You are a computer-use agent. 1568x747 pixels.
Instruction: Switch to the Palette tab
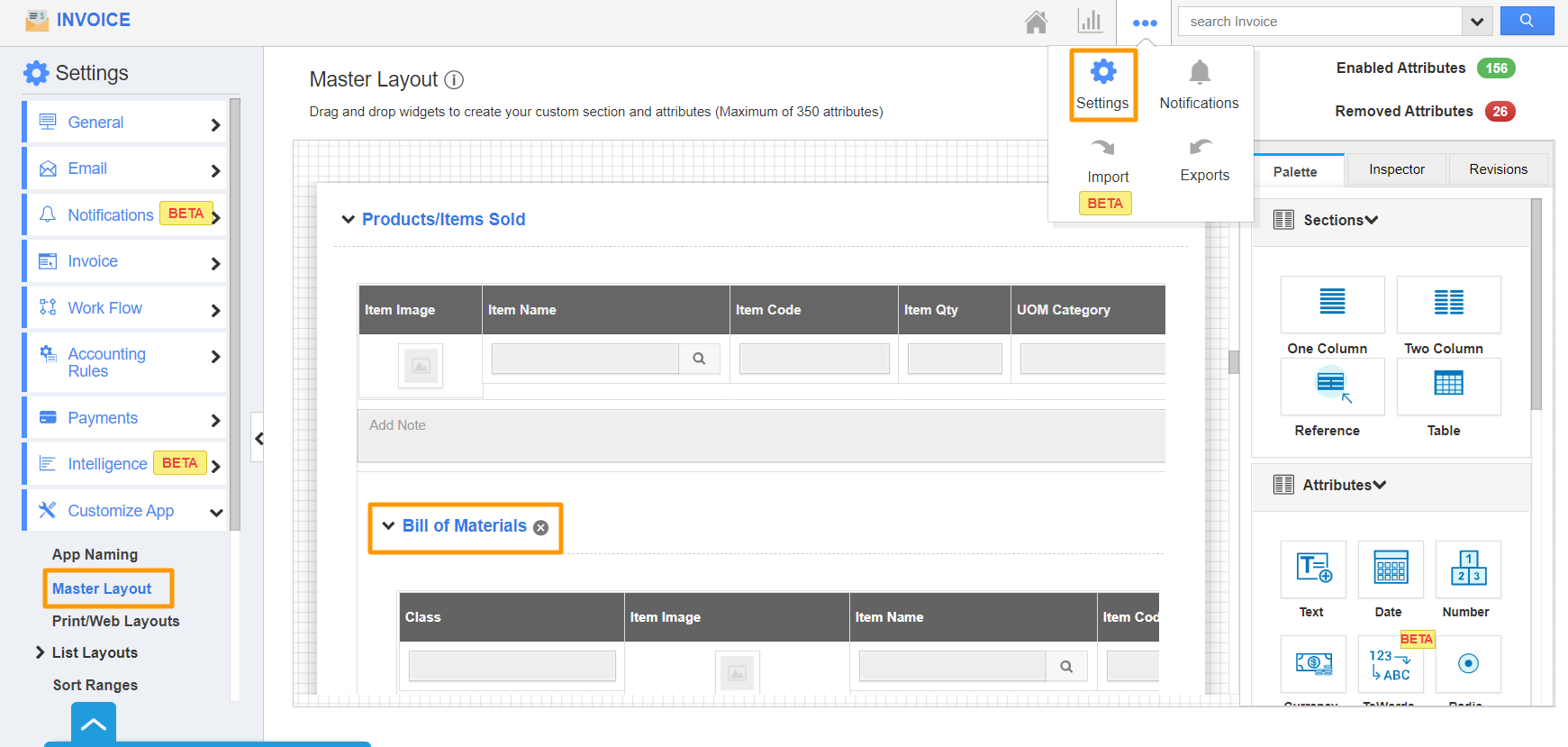click(1295, 171)
